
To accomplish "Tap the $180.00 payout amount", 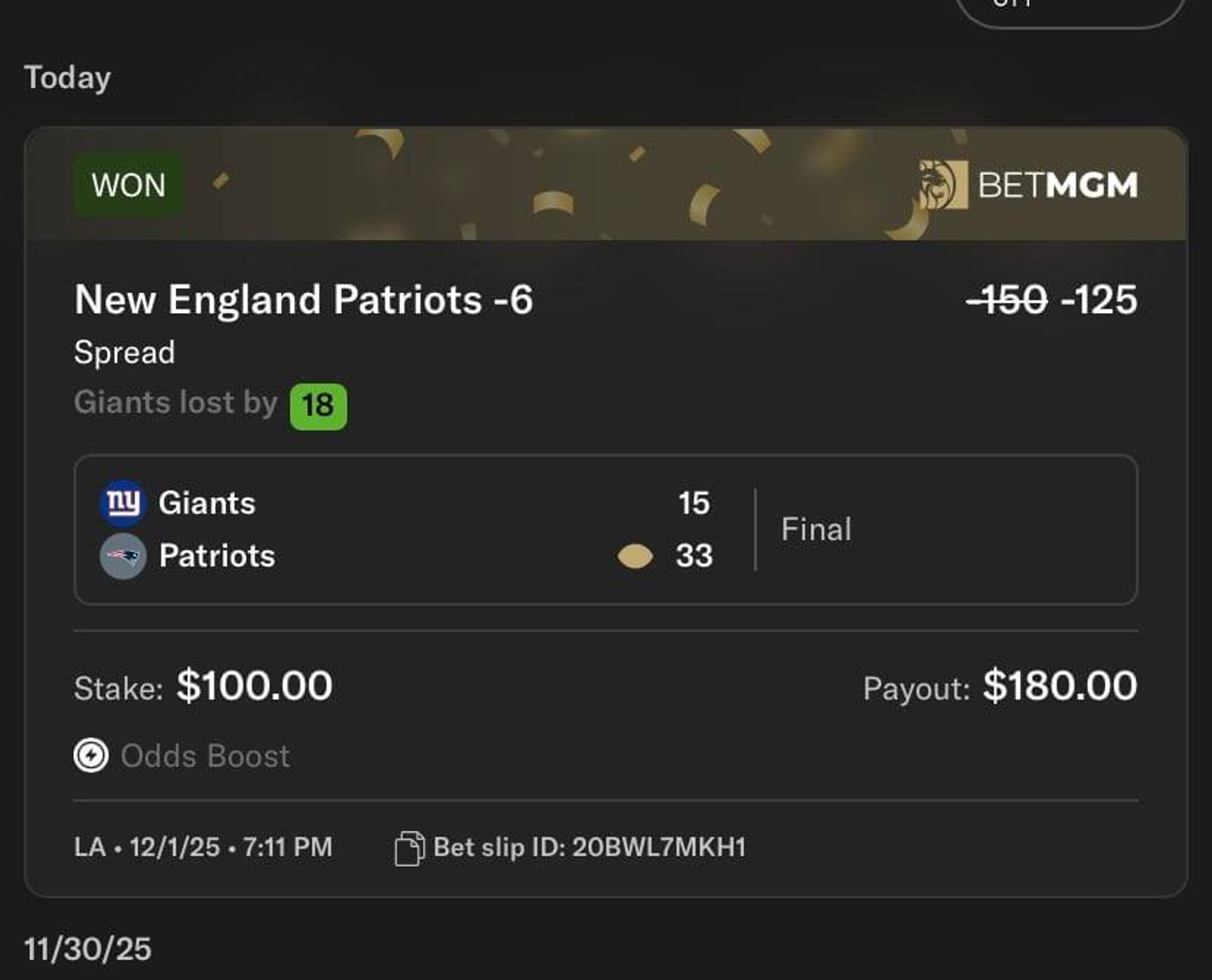I will (1060, 685).
